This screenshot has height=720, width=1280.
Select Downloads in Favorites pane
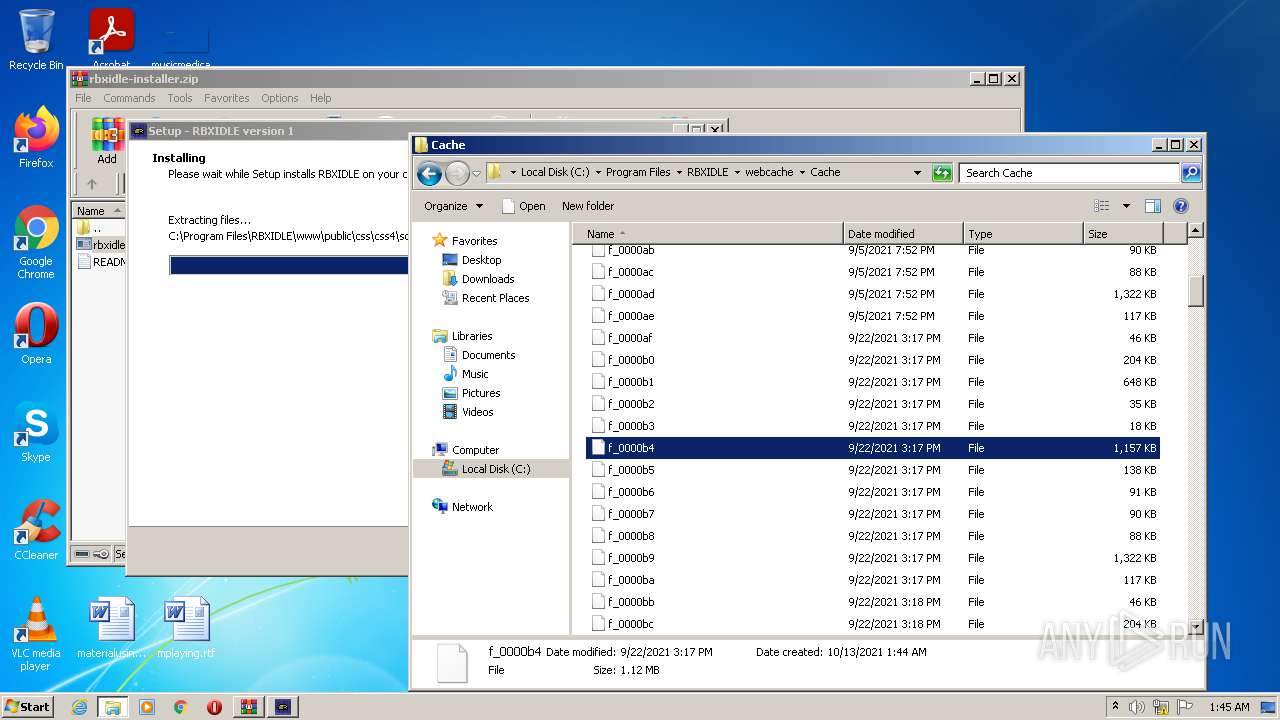[488, 279]
